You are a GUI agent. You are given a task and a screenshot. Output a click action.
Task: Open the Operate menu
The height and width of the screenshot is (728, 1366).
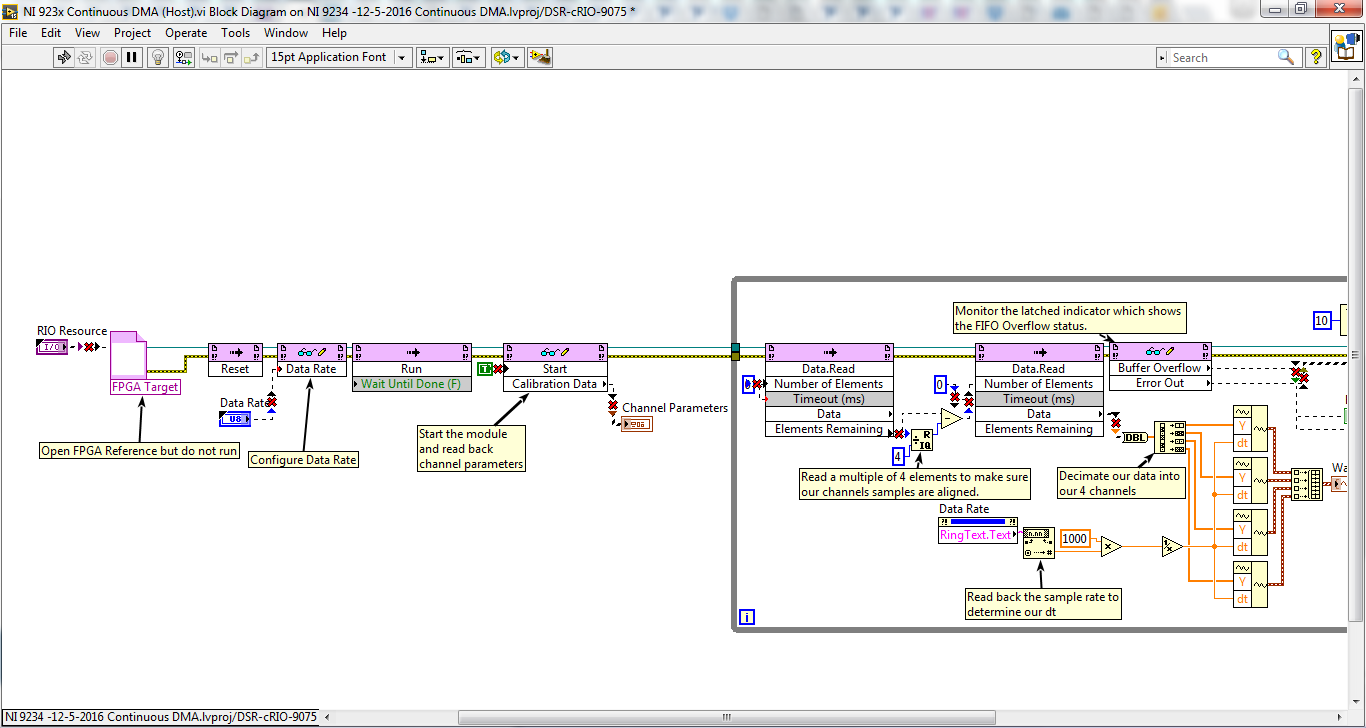tap(186, 33)
